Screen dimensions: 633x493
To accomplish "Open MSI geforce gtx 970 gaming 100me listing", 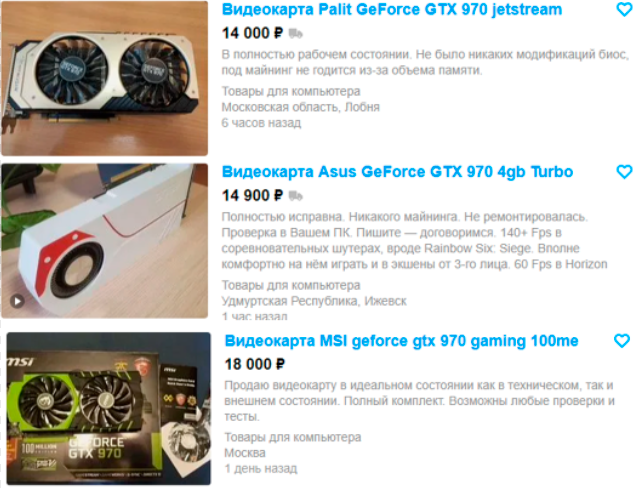I will 401,341.
